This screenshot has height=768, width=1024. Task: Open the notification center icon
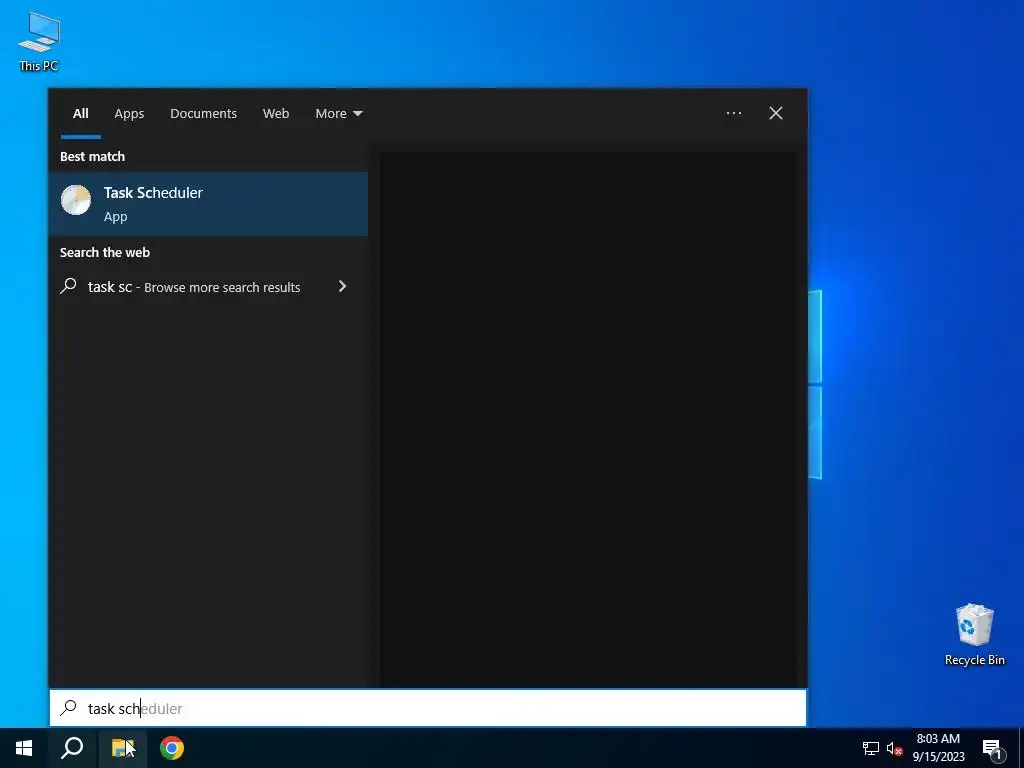click(992, 748)
